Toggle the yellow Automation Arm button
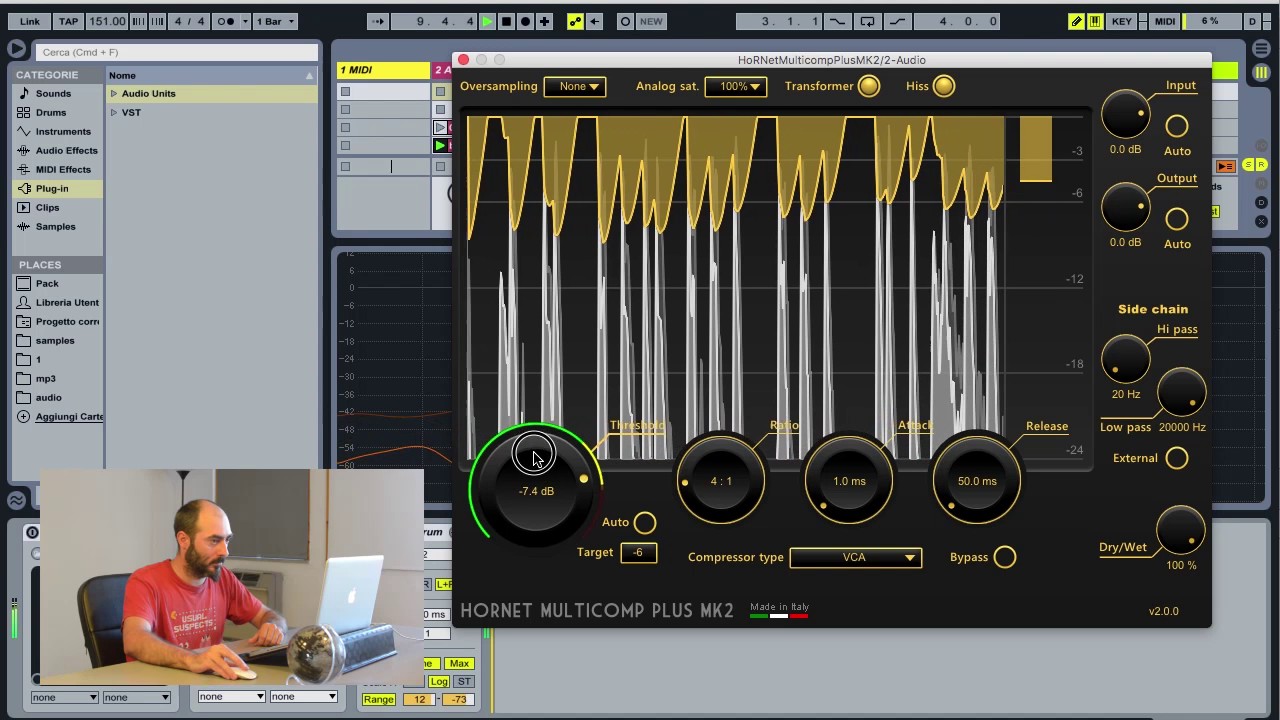Image resolution: width=1280 pixels, height=720 pixels. 575,21
